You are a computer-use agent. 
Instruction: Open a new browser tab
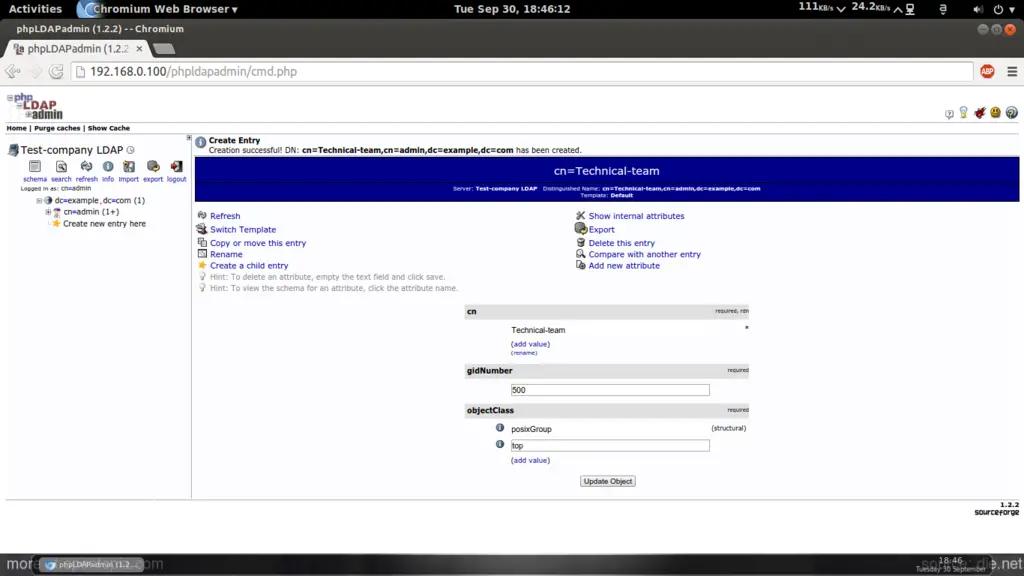[x=163, y=49]
